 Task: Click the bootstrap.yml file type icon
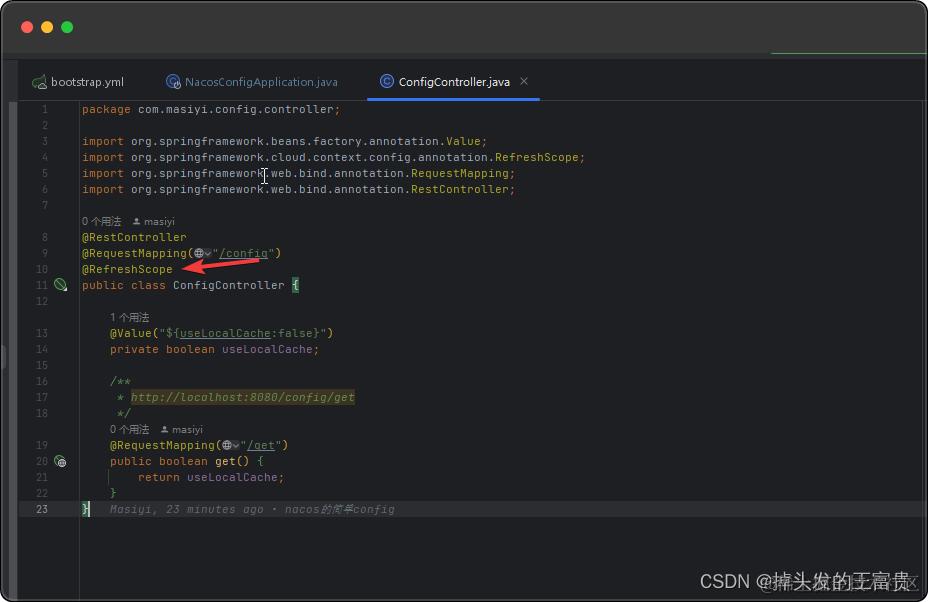[39, 82]
